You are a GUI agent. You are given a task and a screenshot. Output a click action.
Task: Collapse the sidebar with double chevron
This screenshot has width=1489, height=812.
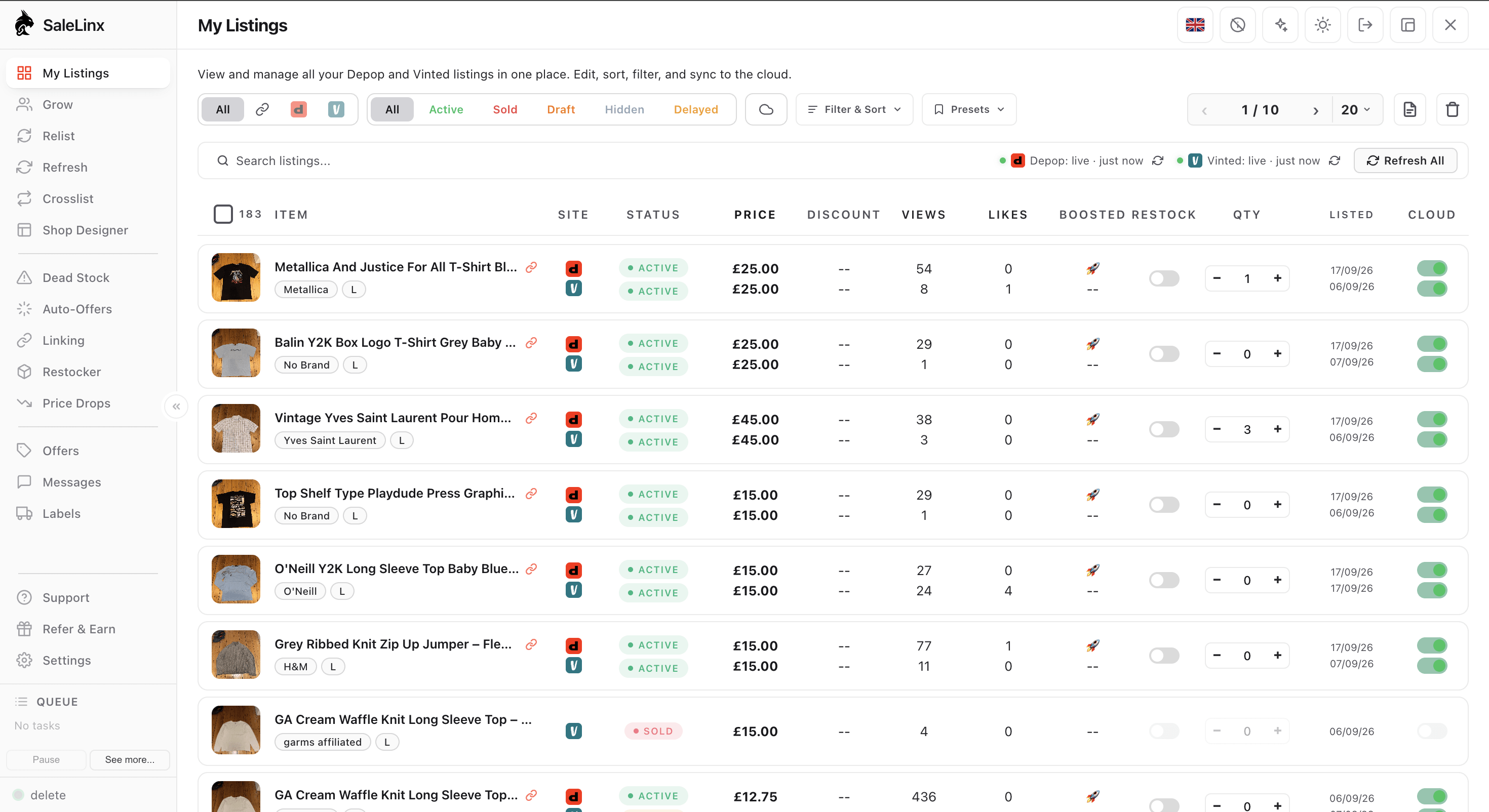click(x=176, y=407)
